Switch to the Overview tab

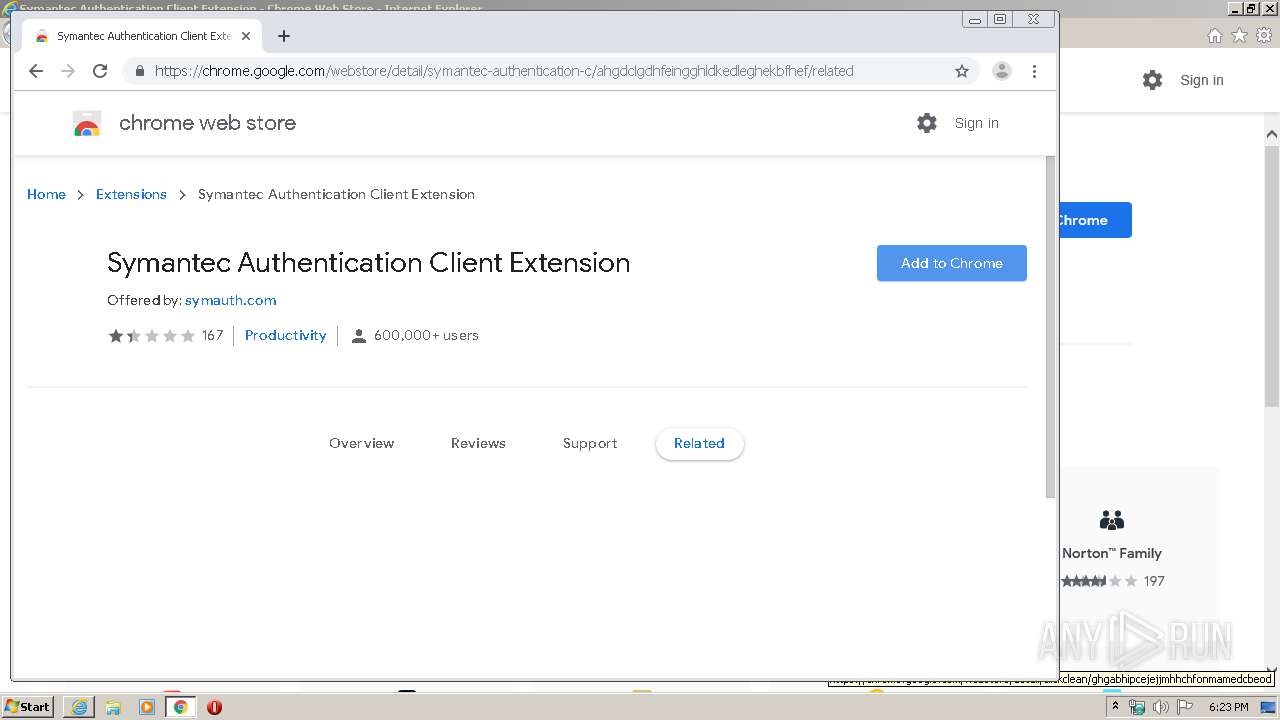click(x=362, y=443)
